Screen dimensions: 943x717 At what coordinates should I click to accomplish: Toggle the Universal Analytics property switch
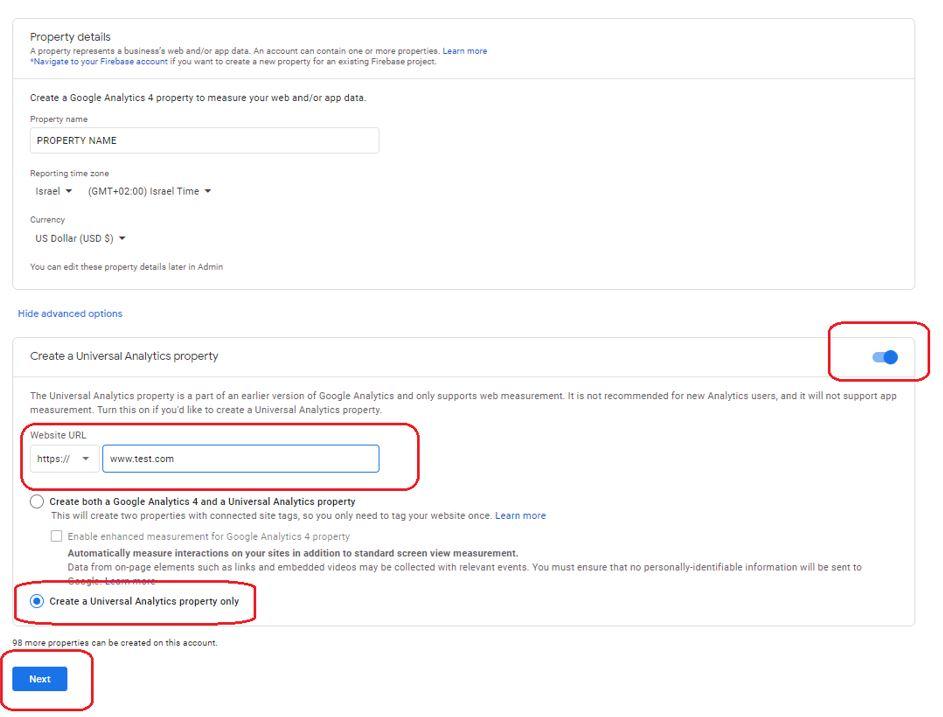click(885, 357)
